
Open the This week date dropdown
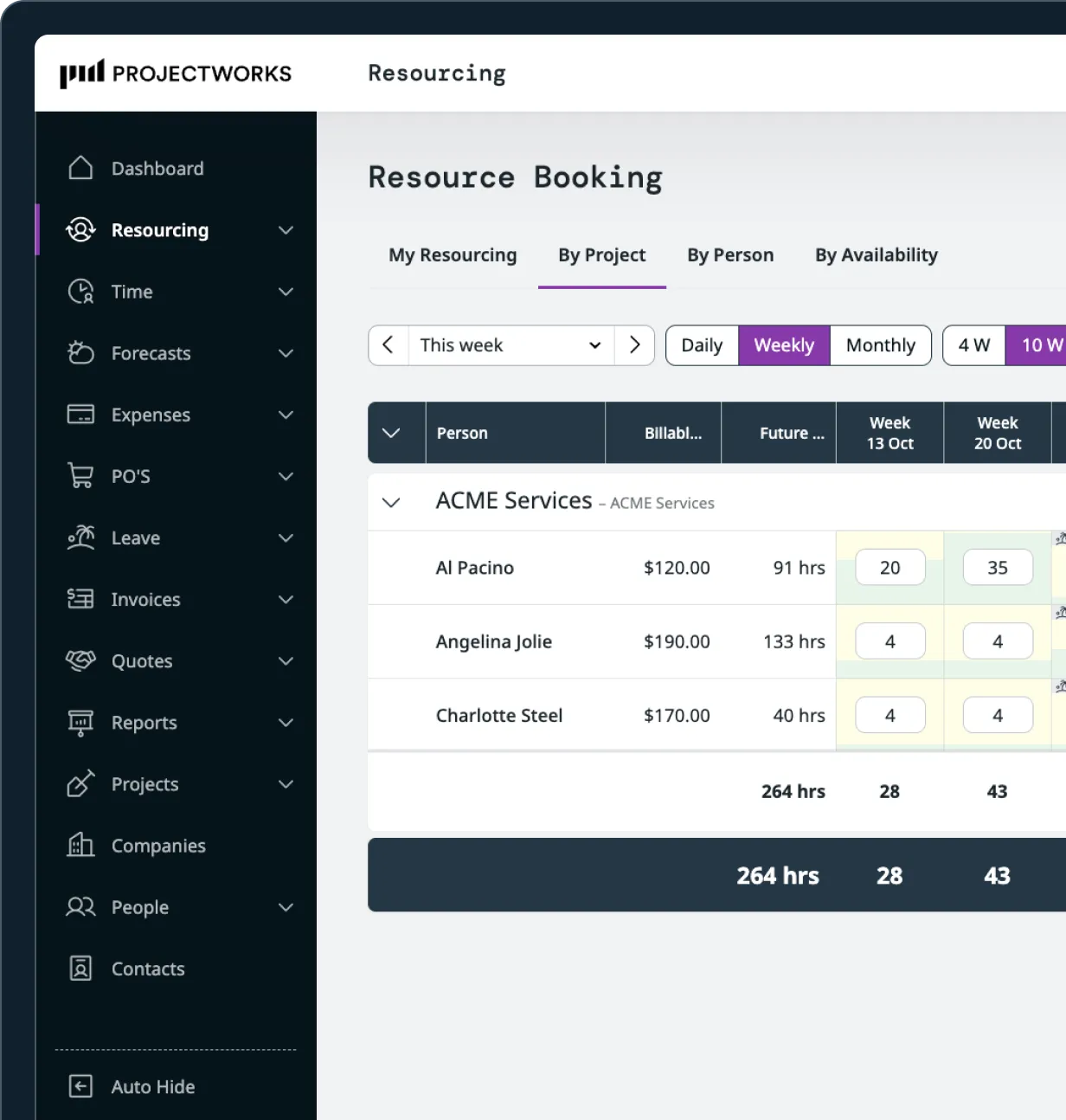[511, 344]
